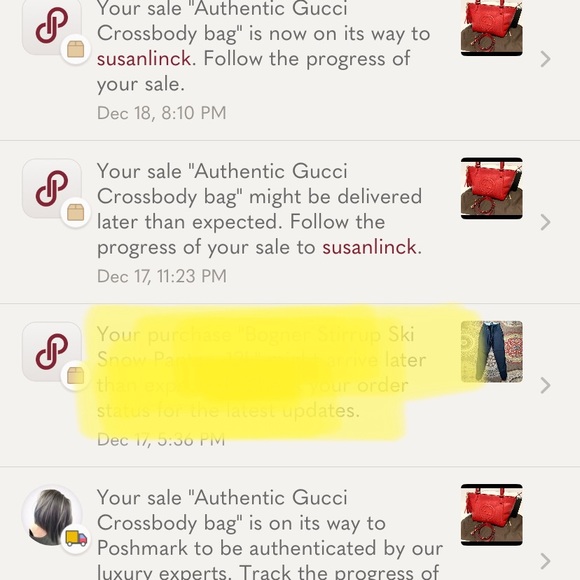
Task: View red Gucci bag thumbnail, authentication notification
Action: tap(492, 515)
